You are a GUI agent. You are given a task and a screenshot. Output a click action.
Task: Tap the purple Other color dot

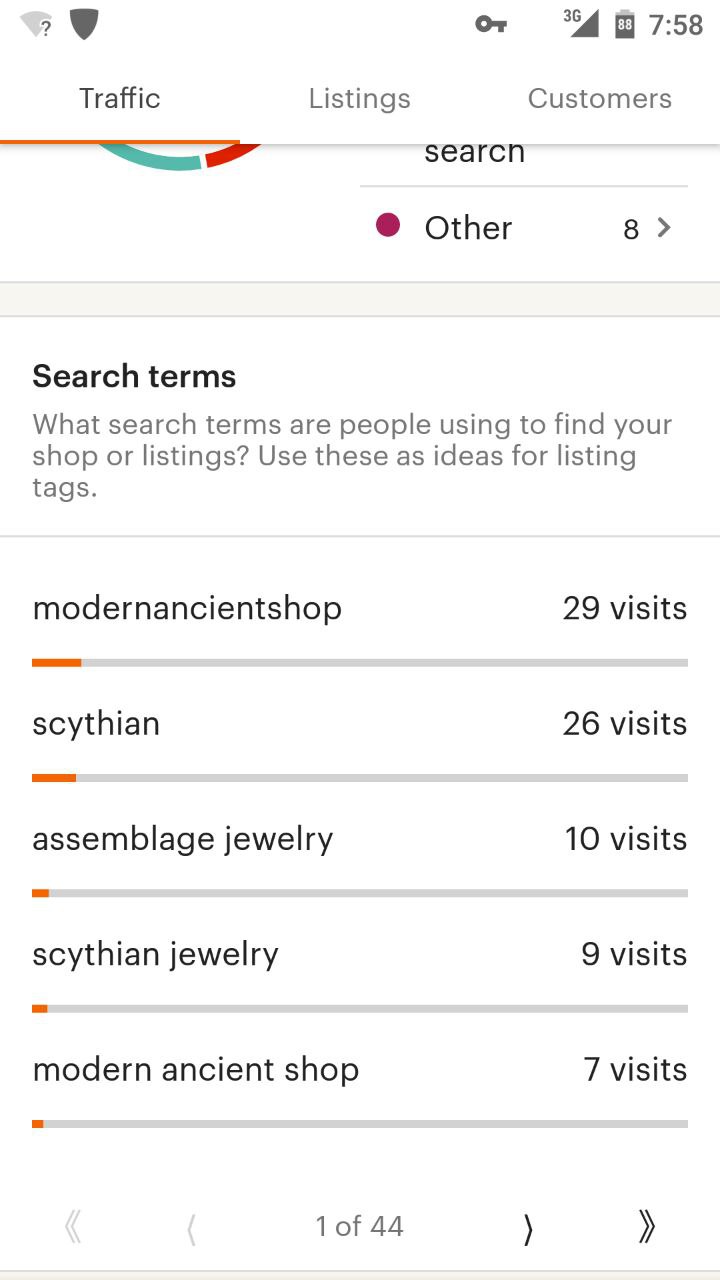[388, 225]
